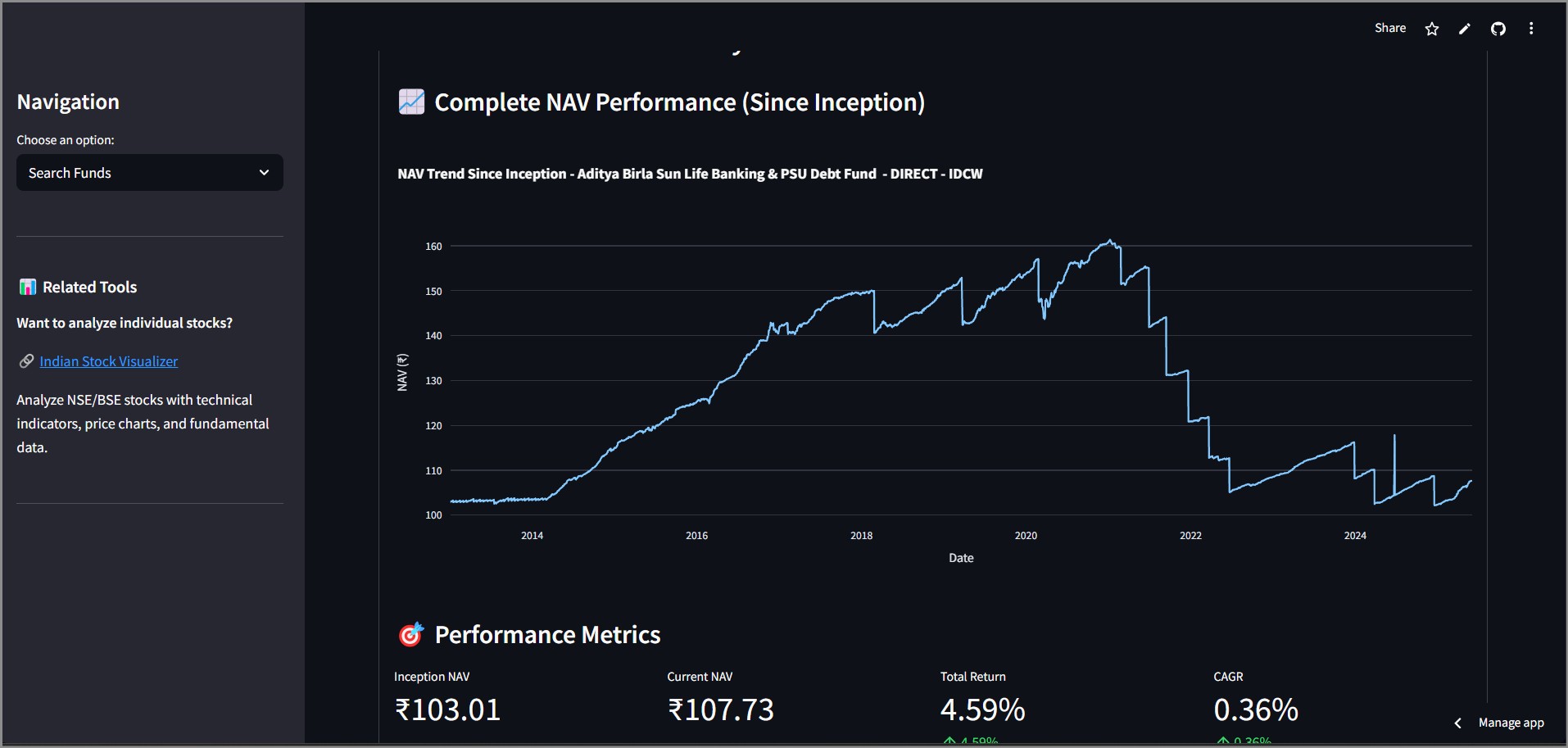Click the Performance Metrics section heading

click(547, 633)
